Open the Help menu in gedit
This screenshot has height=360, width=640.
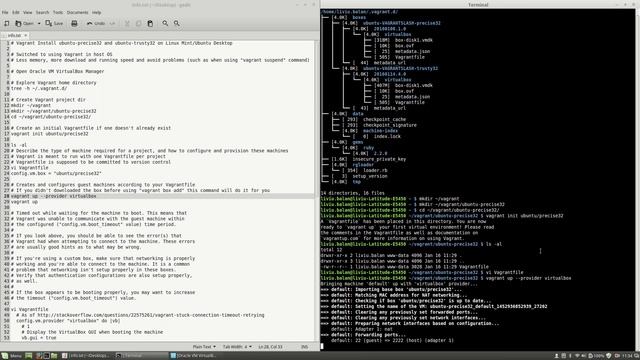96,12
